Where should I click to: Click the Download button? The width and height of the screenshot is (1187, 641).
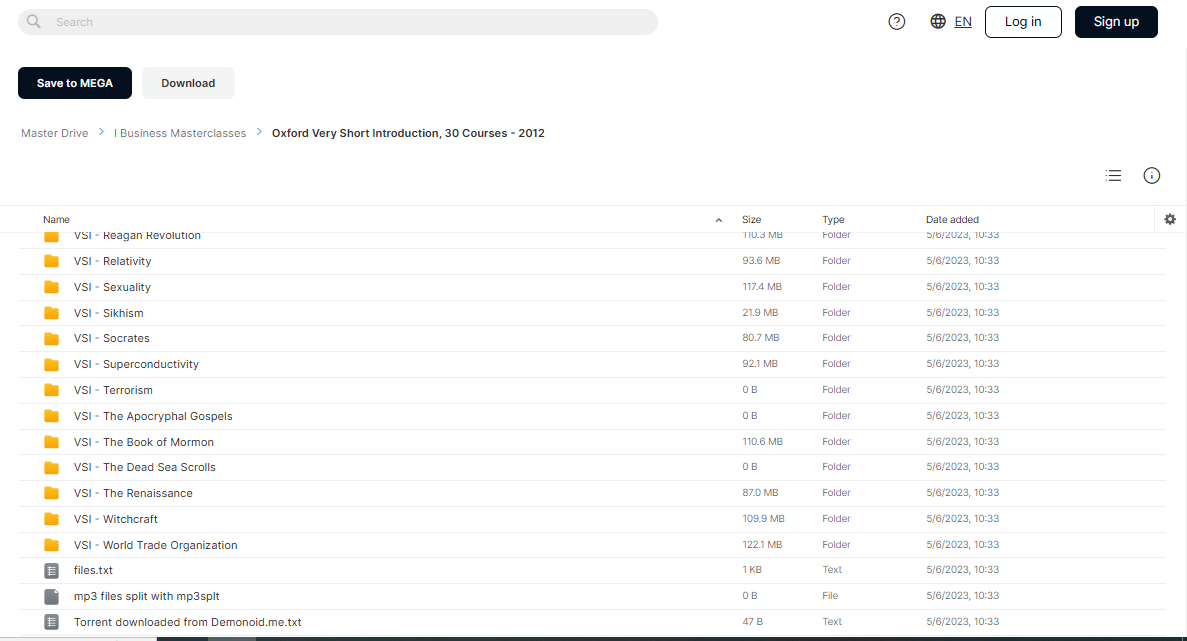click(188, 83)
